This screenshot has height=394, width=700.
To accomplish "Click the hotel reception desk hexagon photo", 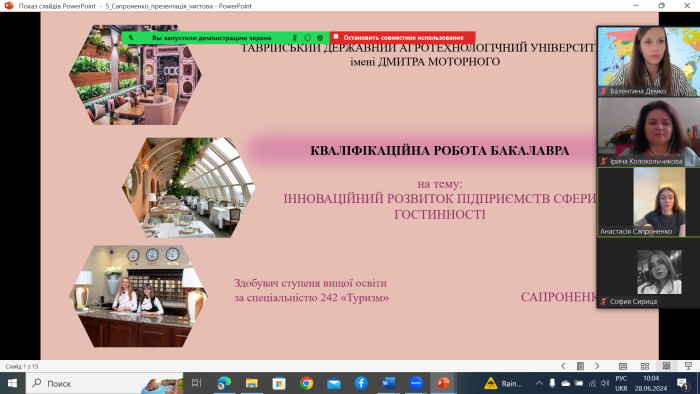I will point(138,296).
